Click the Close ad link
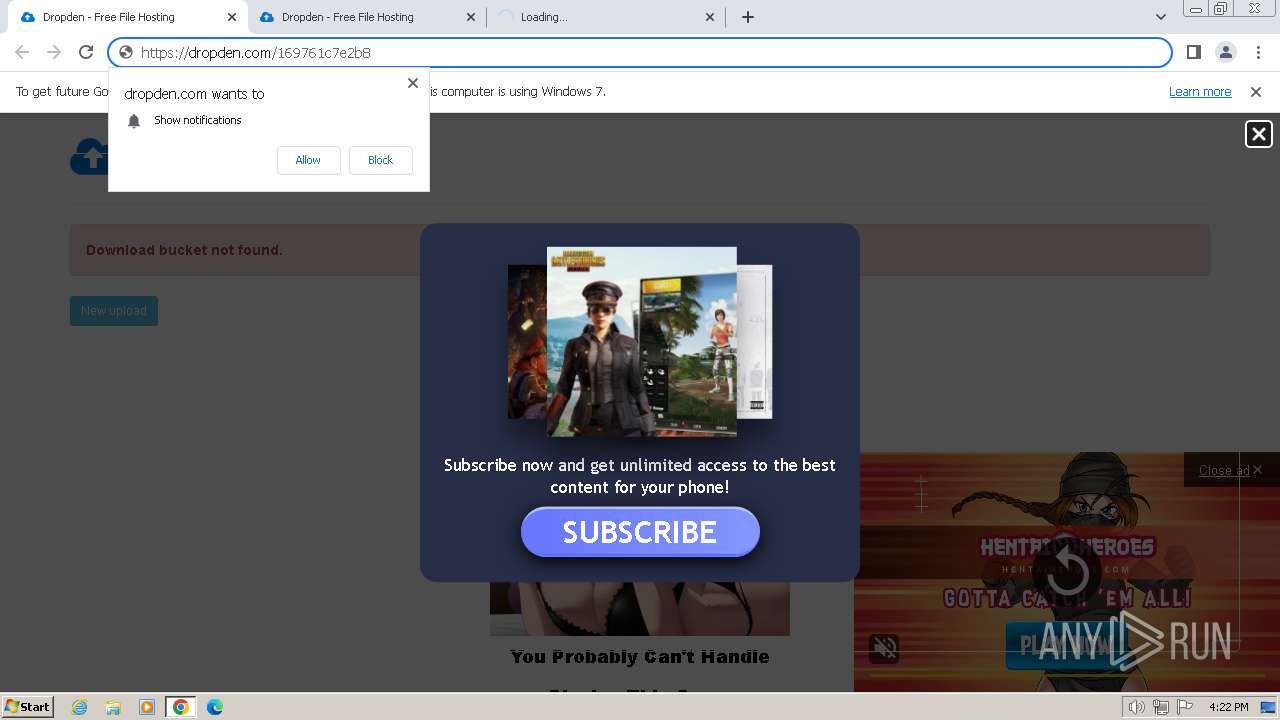This screenshot has width=1280, height=720. [x=1224, y=470]
